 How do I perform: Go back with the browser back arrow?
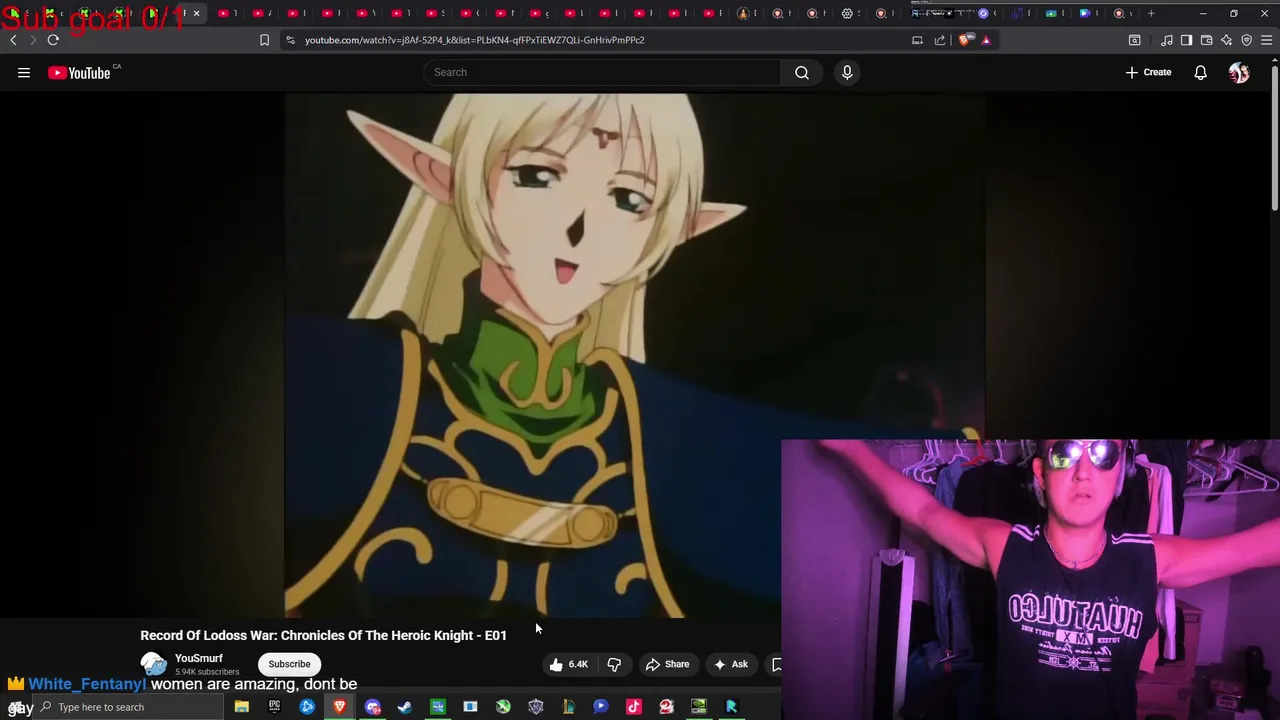click(x=13, y=40)
